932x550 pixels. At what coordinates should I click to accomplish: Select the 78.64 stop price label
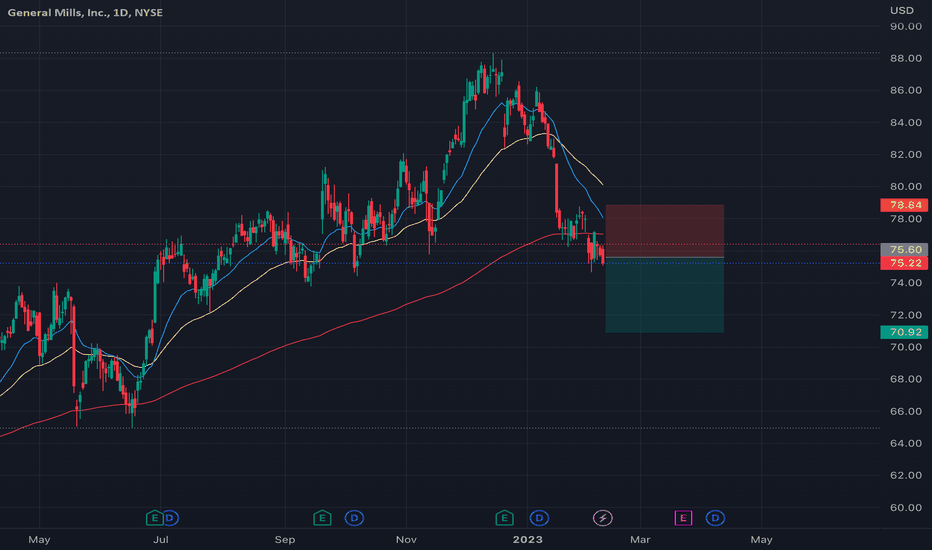pyautogui.click(x=903, y=205)
